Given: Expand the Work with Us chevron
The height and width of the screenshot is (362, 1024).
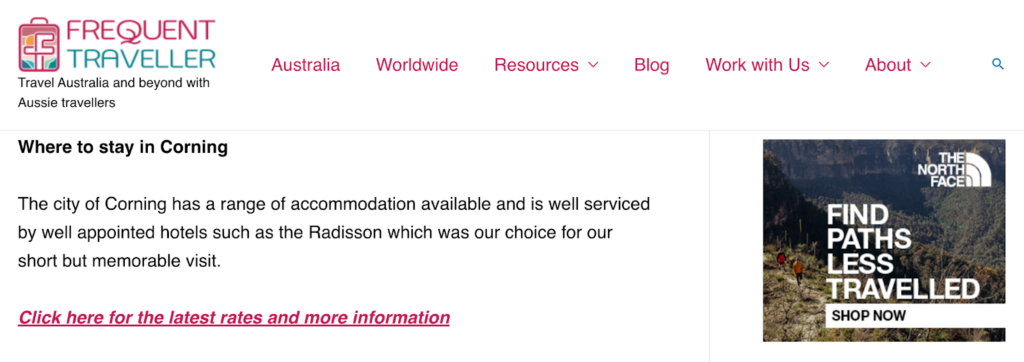Looking at the screenshot, I should pos(824,65).
